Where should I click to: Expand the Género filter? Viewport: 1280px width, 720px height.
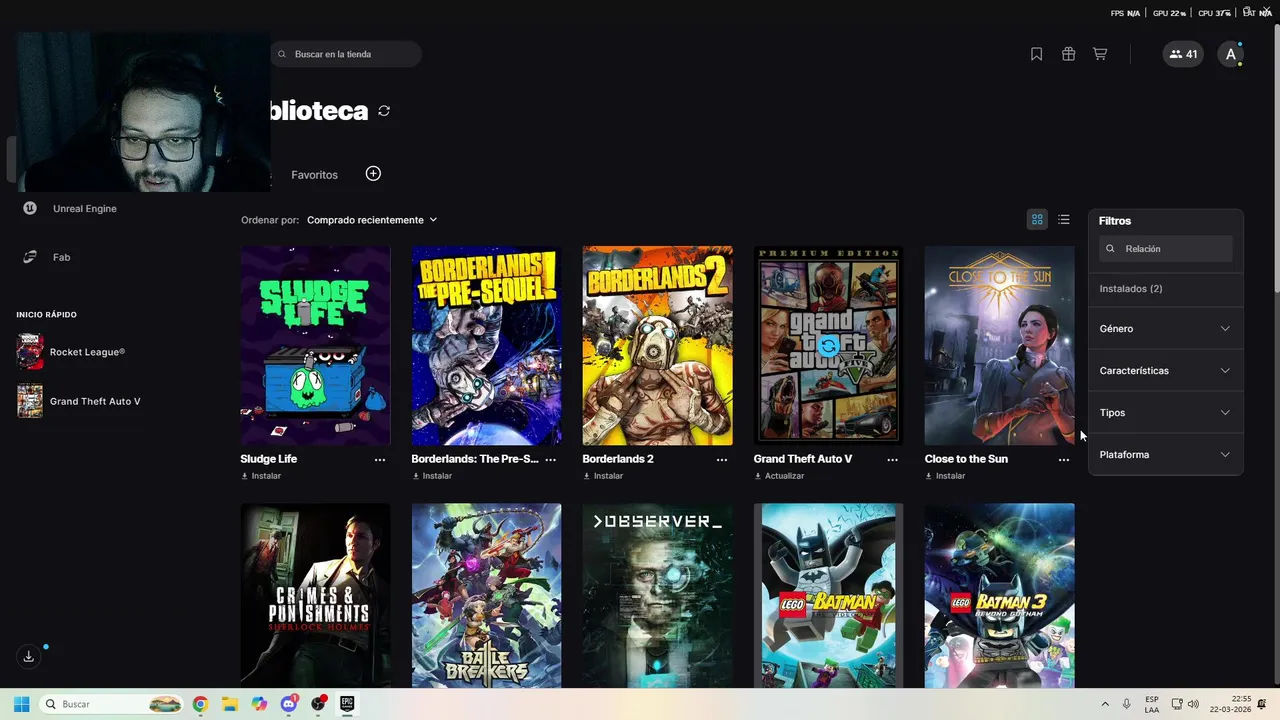(x=1165, y=329)
